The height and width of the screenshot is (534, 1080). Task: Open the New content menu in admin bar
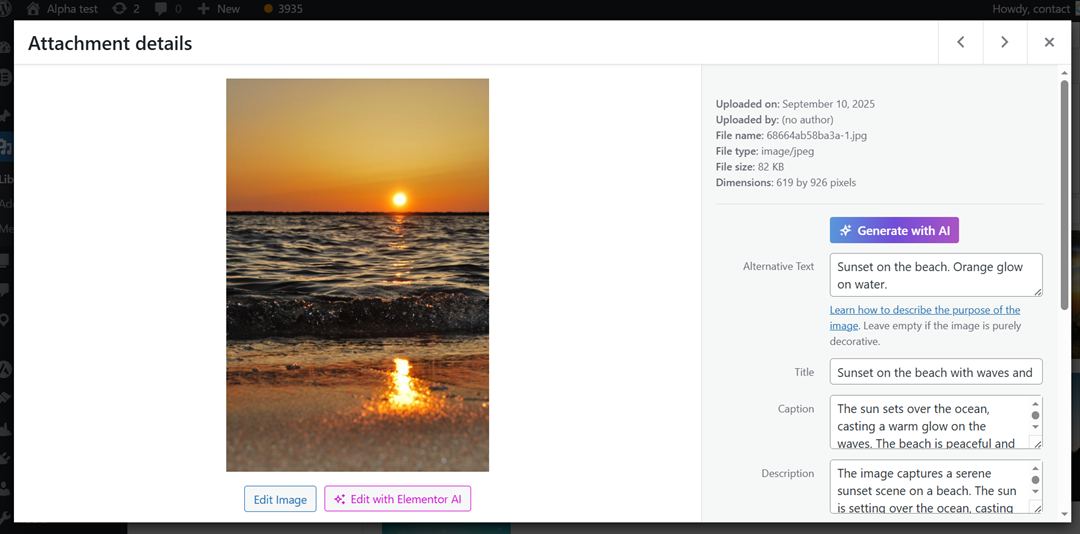tap(219, 9)
